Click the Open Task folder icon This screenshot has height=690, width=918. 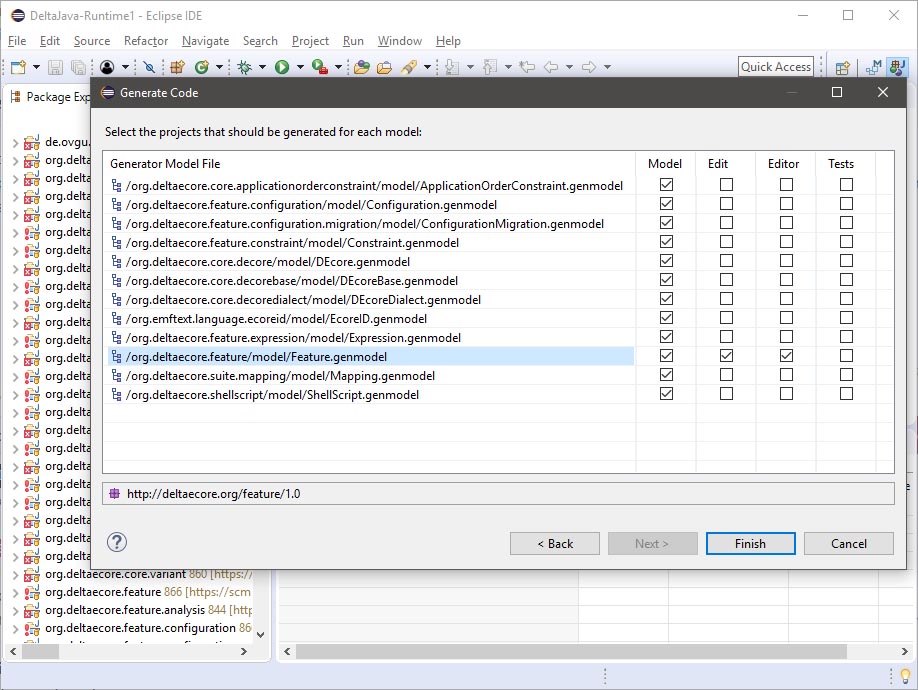[384, 67]
